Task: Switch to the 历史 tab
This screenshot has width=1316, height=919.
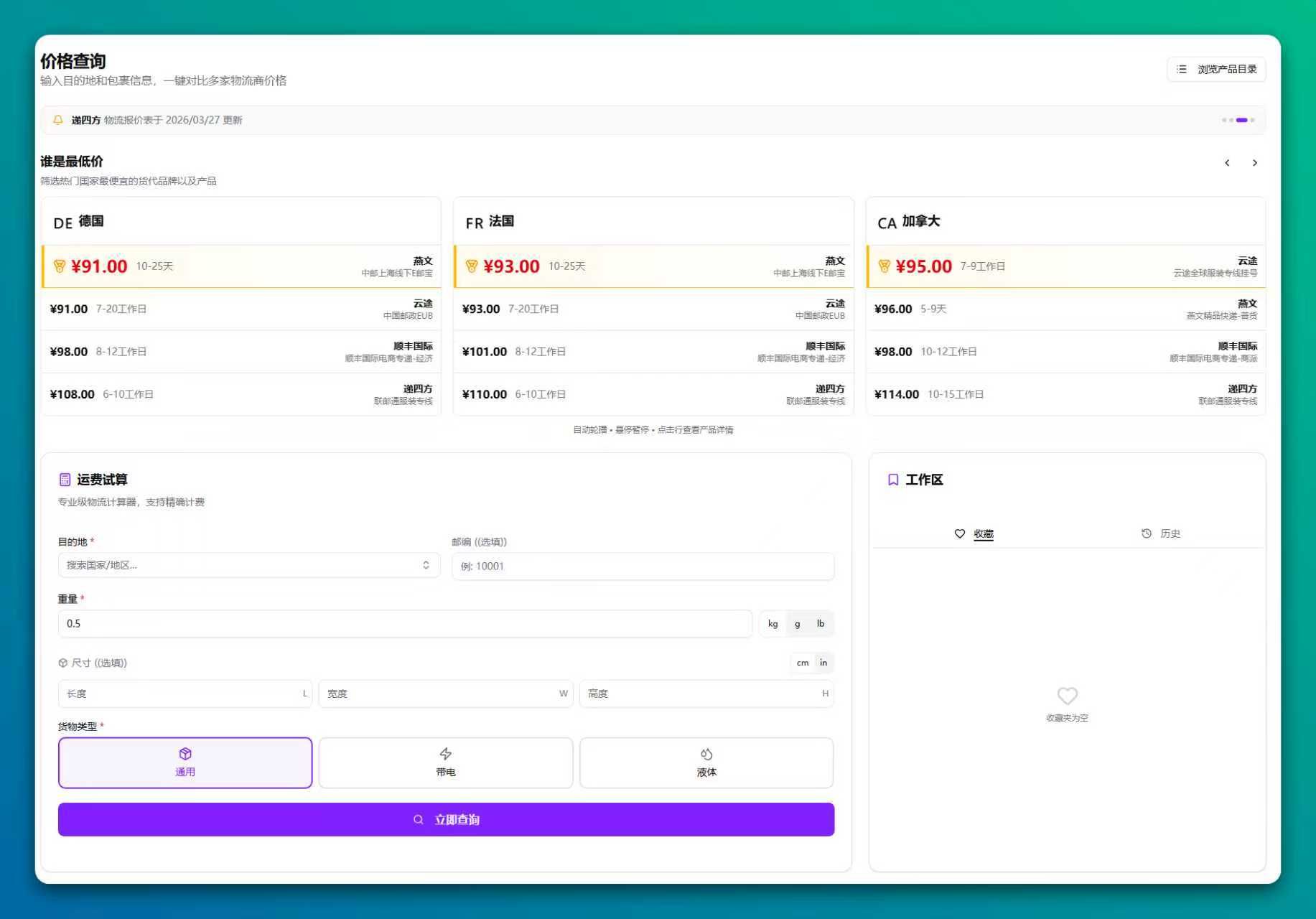Action: tap(1160, 533)
